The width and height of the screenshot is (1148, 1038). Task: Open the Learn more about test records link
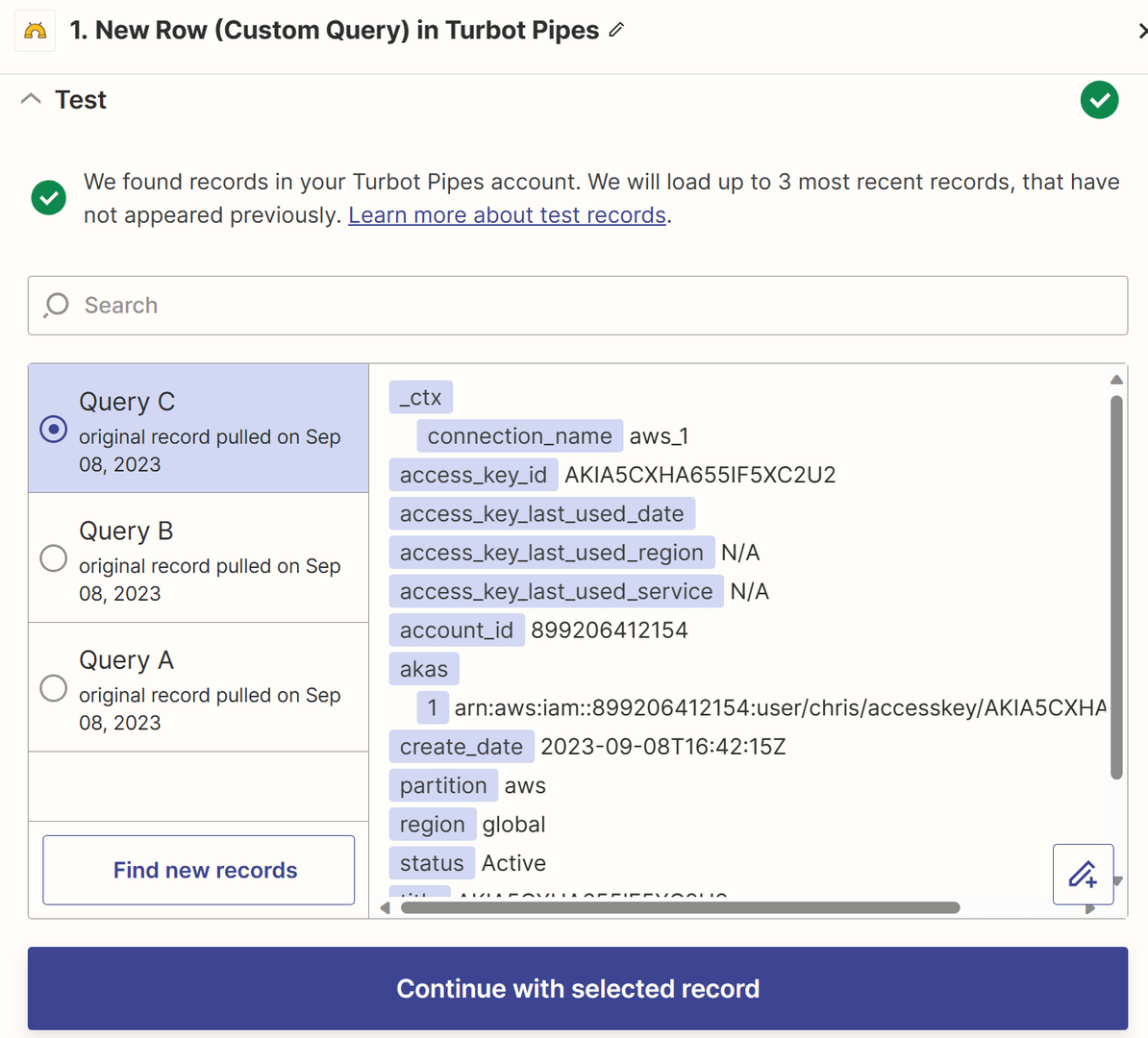click(x=507, y=215)
